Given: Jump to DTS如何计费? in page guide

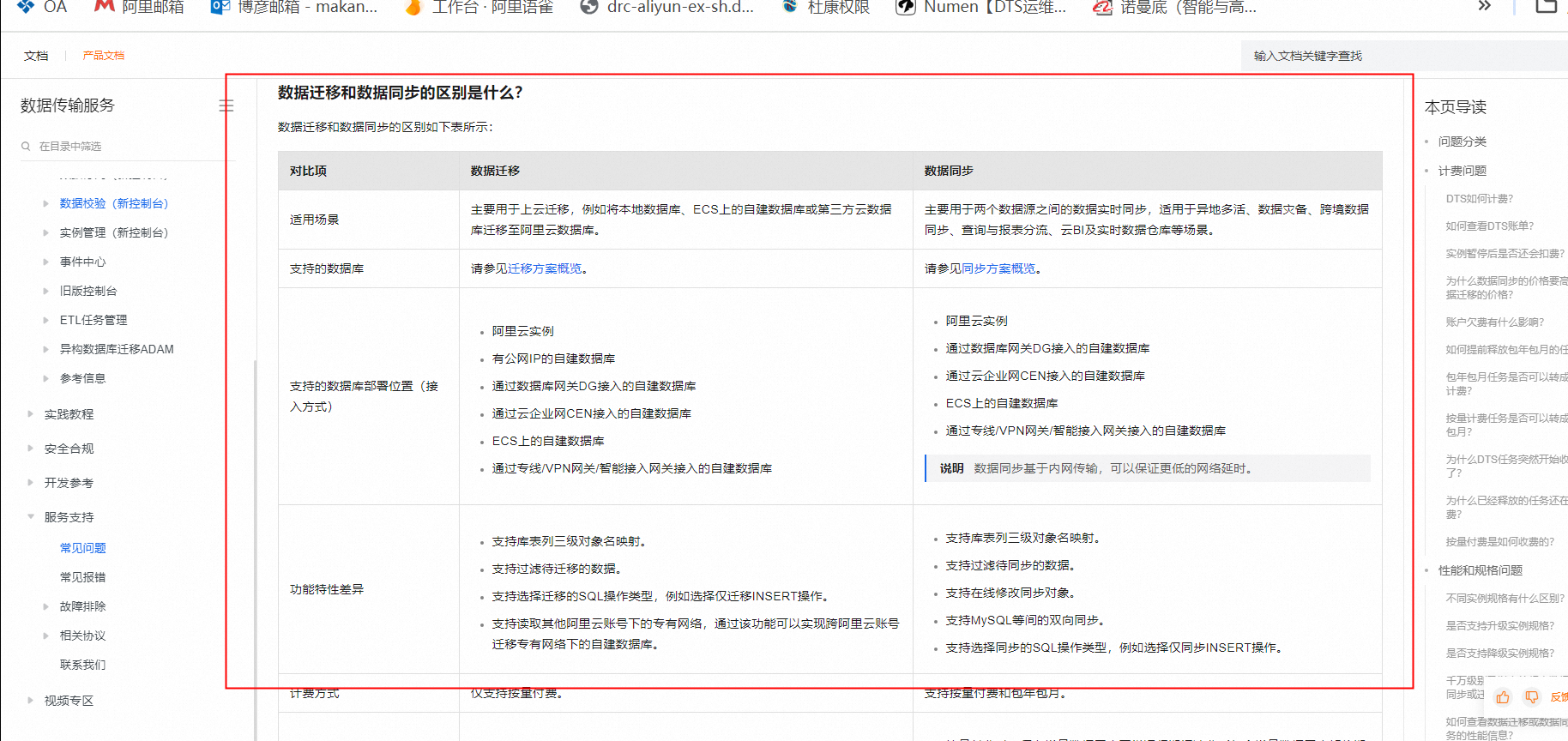Looking at the screenshot, I should [x=1480, y=198].
